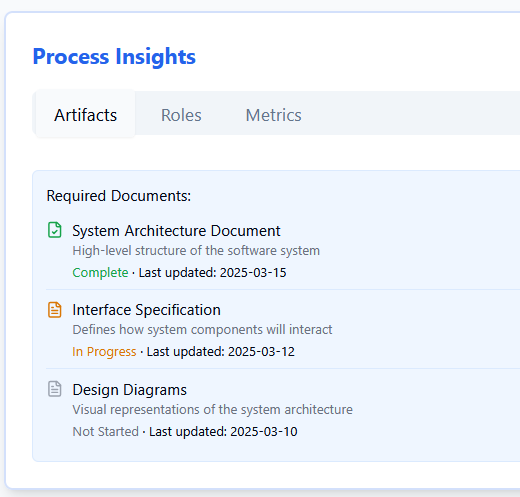Click the Last updated 2025-03-15 date

212,273
